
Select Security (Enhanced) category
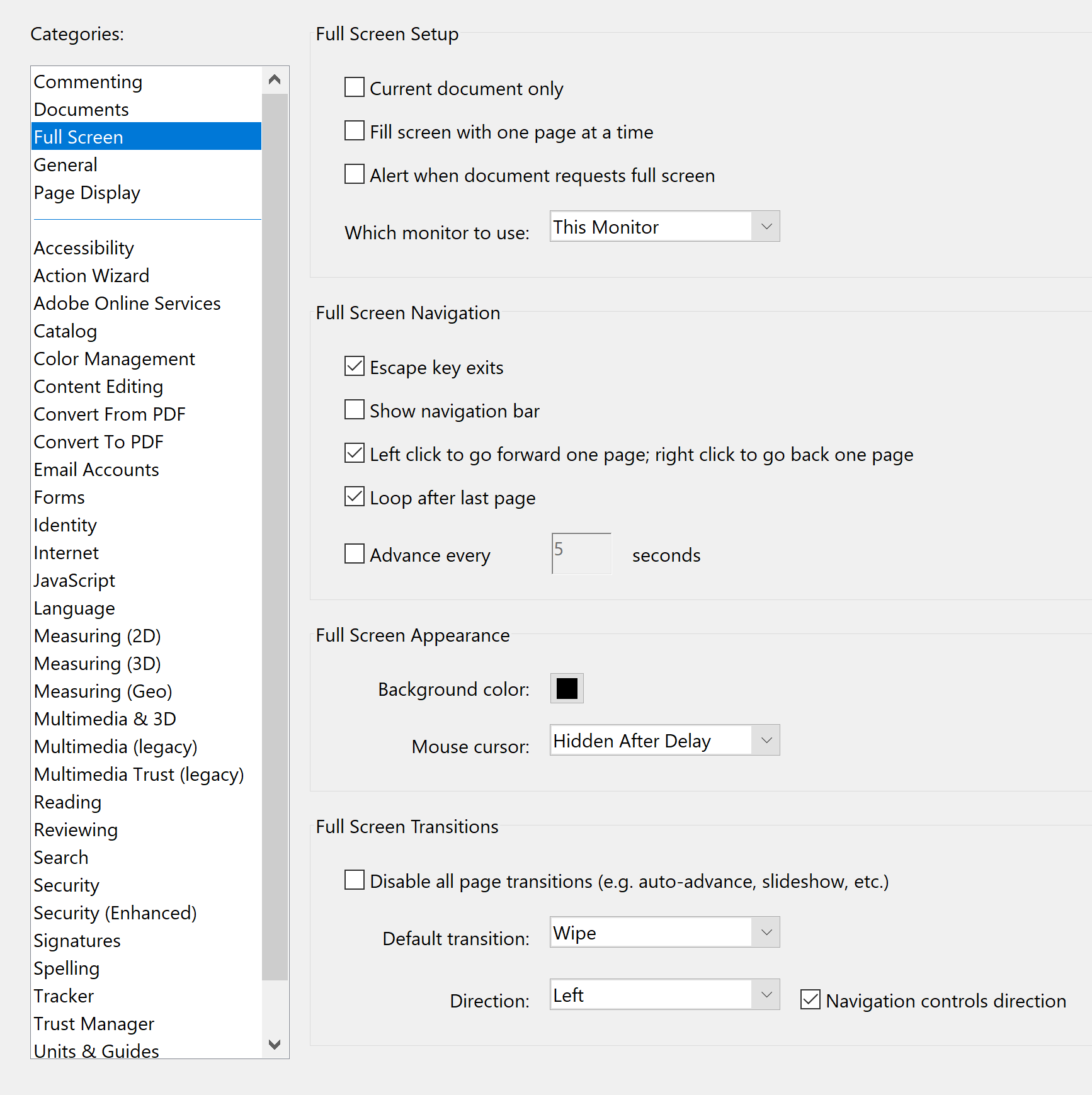click(x=146, y=913)
